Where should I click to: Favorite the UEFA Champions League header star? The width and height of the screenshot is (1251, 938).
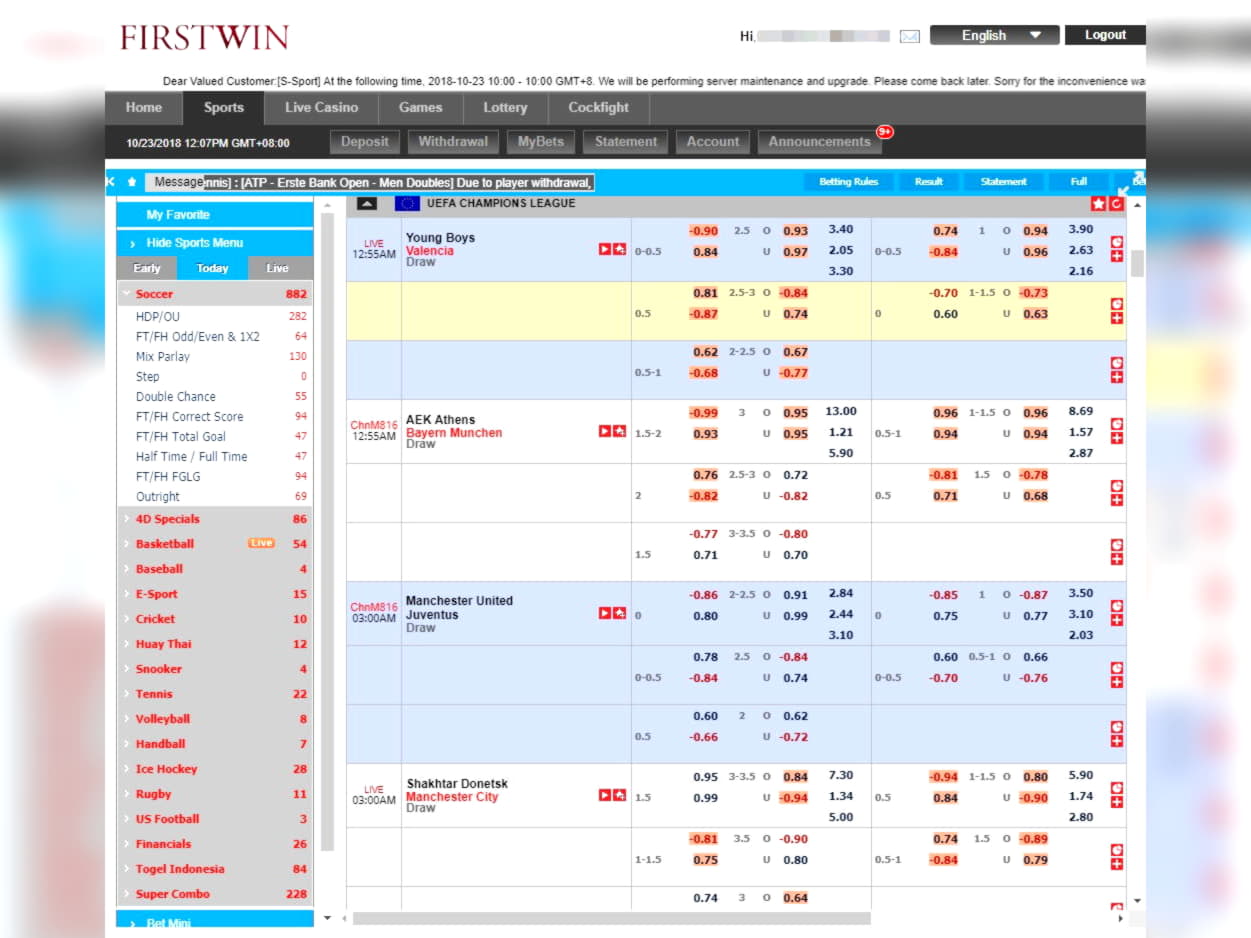tap(1099, 204)
